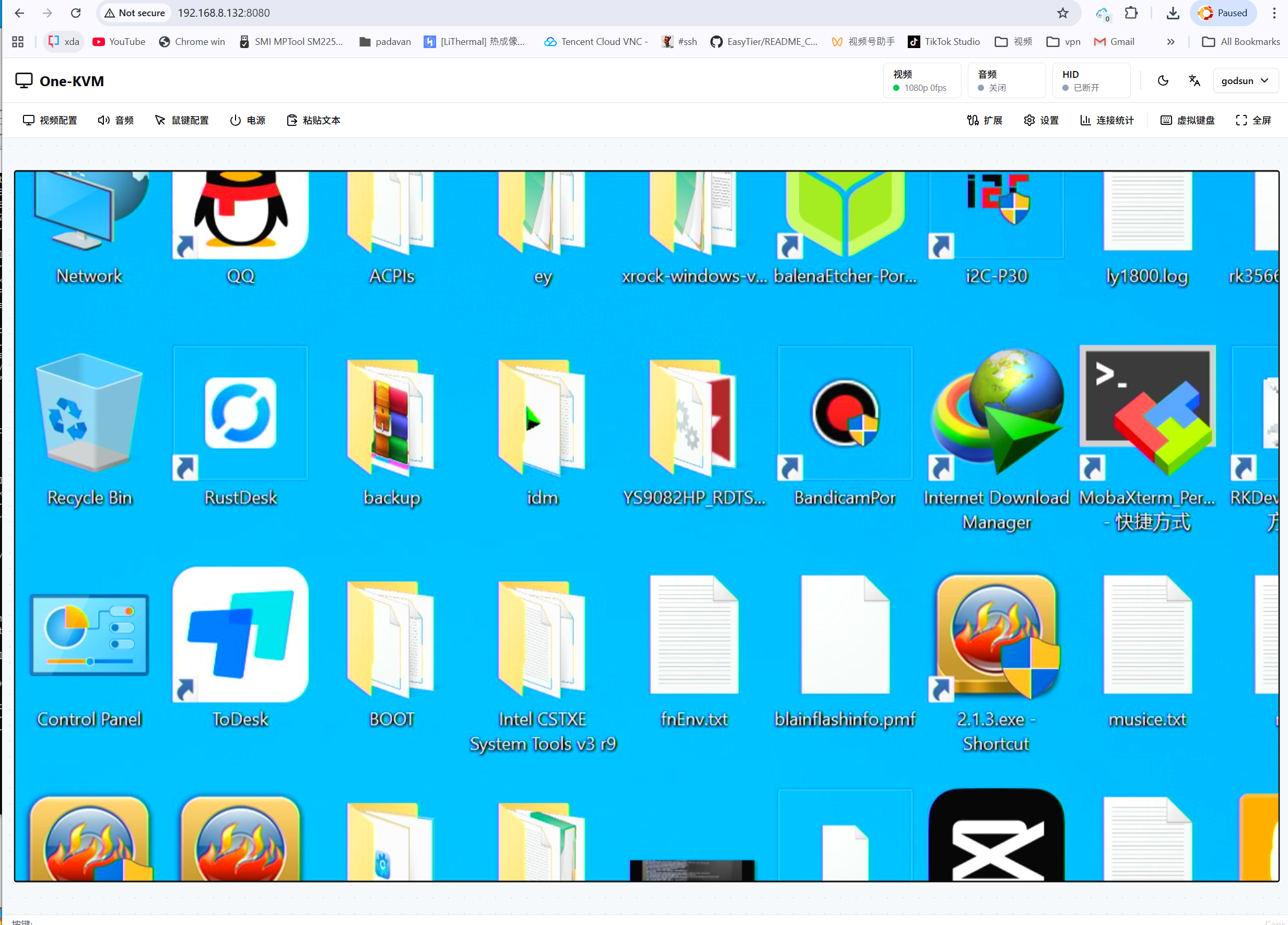Click the language translate icon
This screenshot has height=925, width=1288.
(1195, 80)
